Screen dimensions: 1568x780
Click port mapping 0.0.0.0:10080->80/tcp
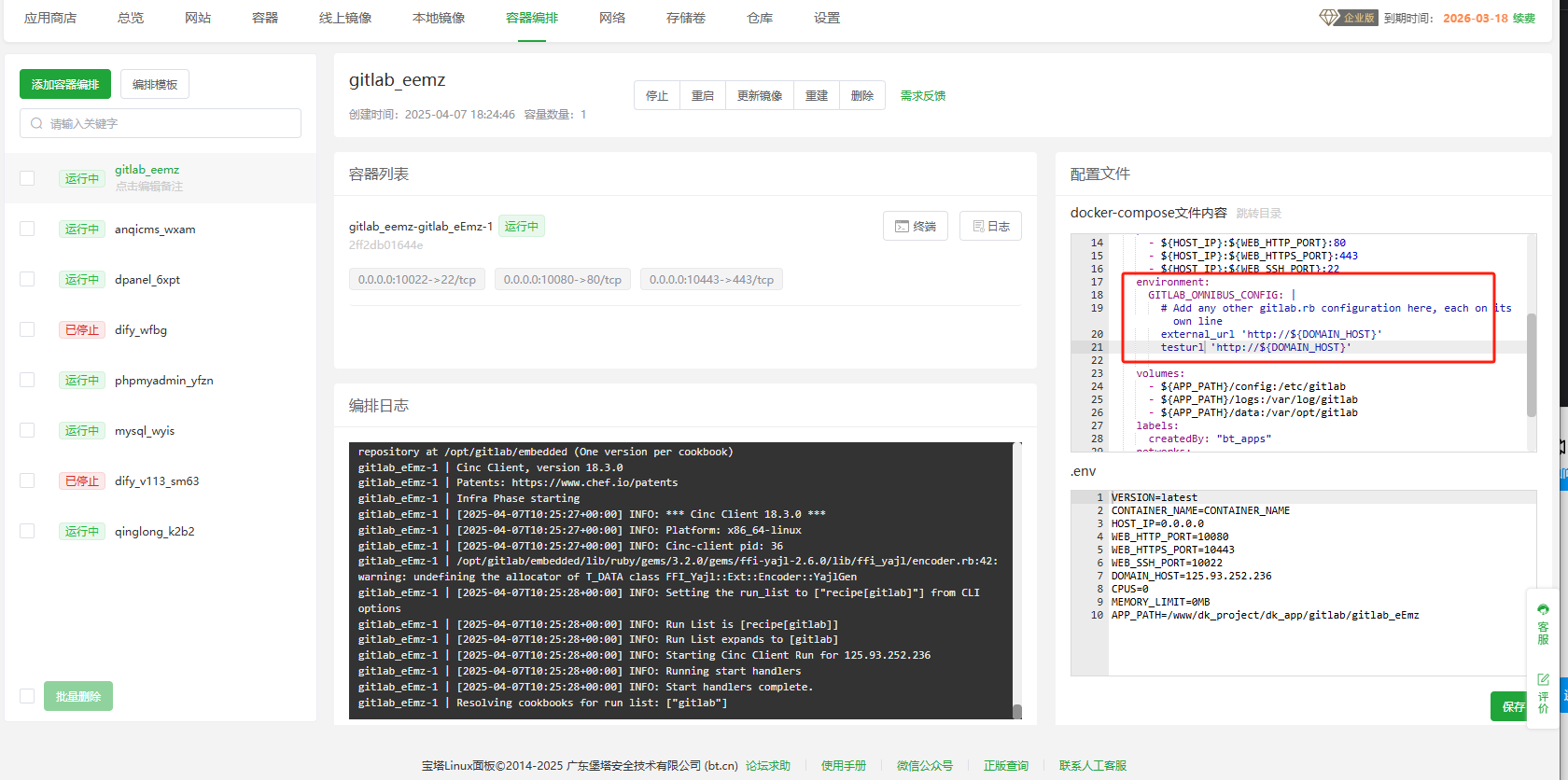[563, 279]
